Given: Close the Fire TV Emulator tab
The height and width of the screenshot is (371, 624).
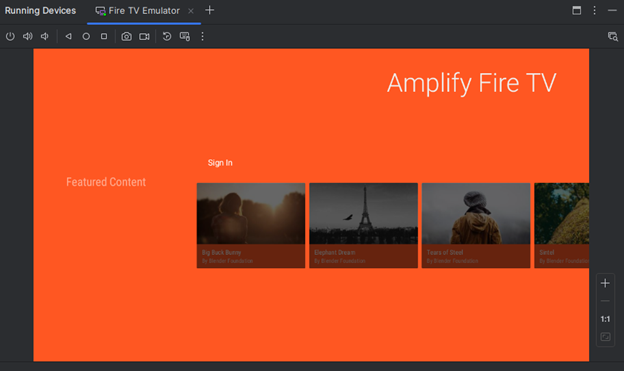Looking at the screenshot, I should click(x=191, y=11).
